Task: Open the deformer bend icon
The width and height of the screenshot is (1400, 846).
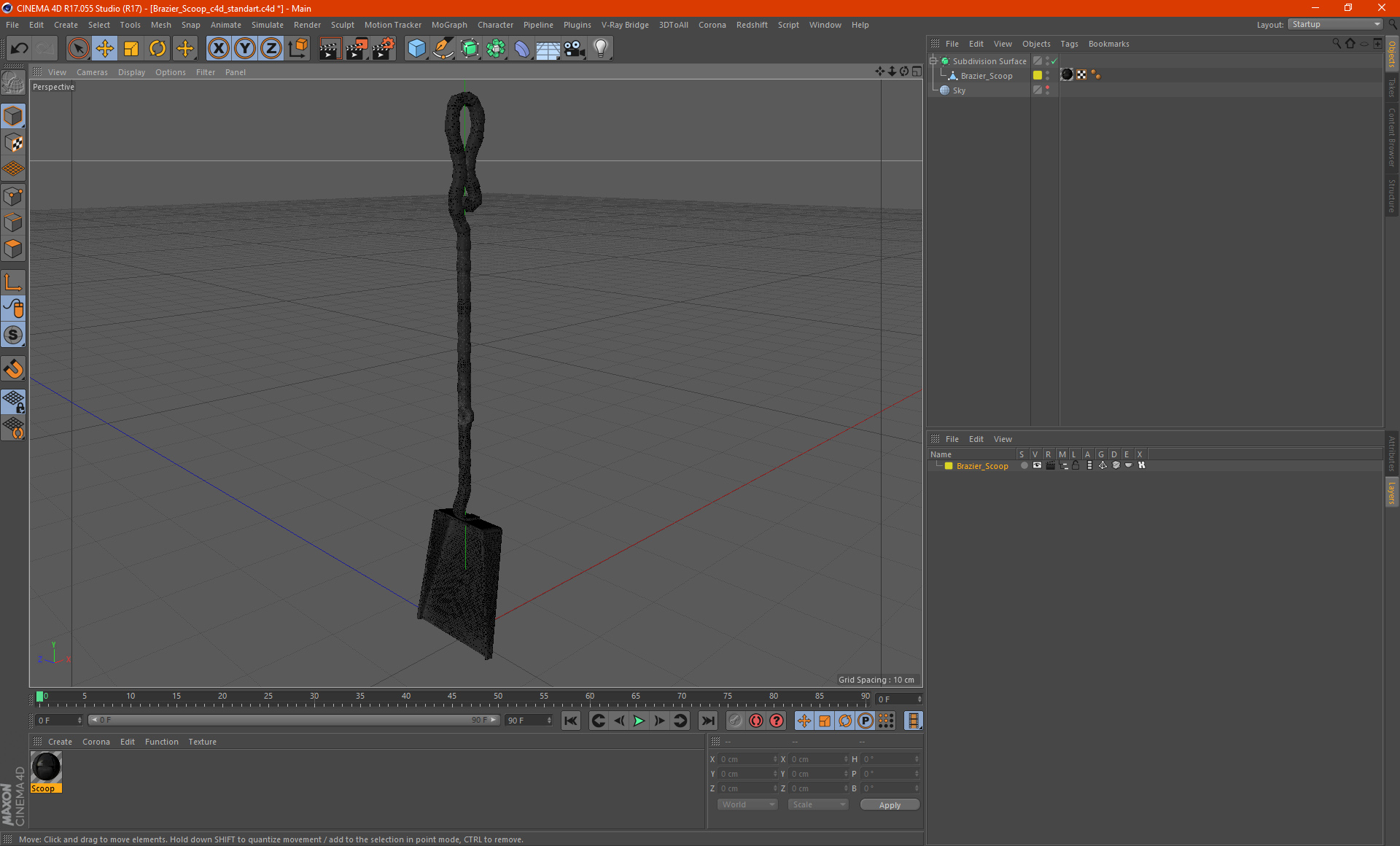Action: click(522, 49)
